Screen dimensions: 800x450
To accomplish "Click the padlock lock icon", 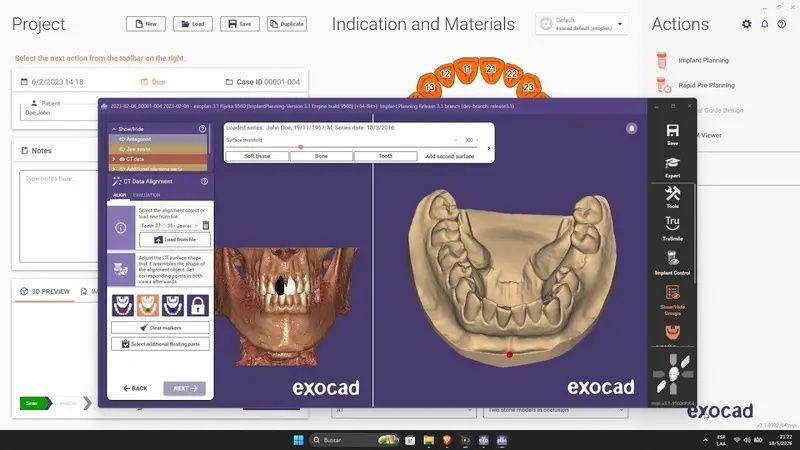I will pos(198,305).
